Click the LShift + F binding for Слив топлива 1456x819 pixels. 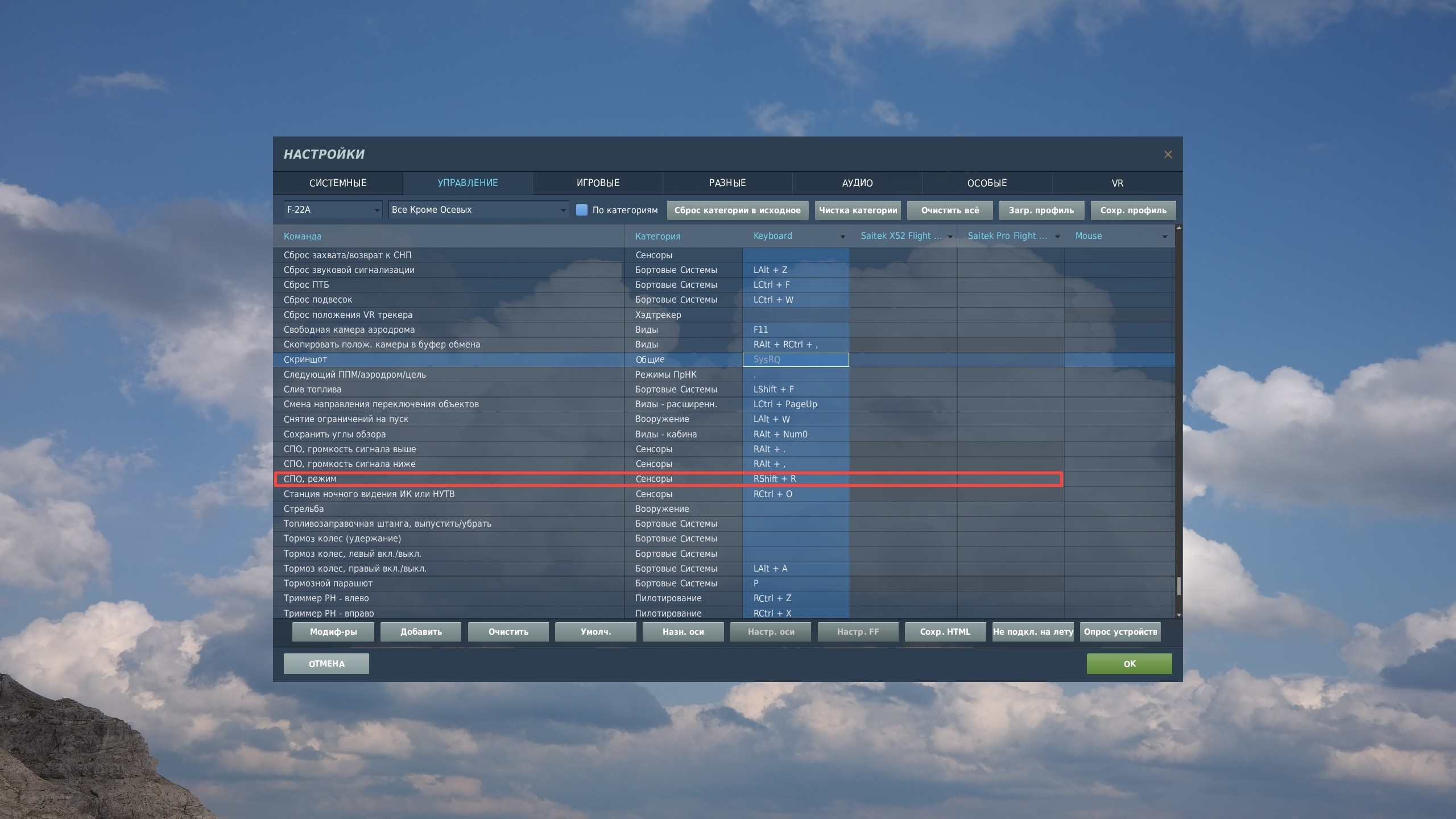(796, 390)
